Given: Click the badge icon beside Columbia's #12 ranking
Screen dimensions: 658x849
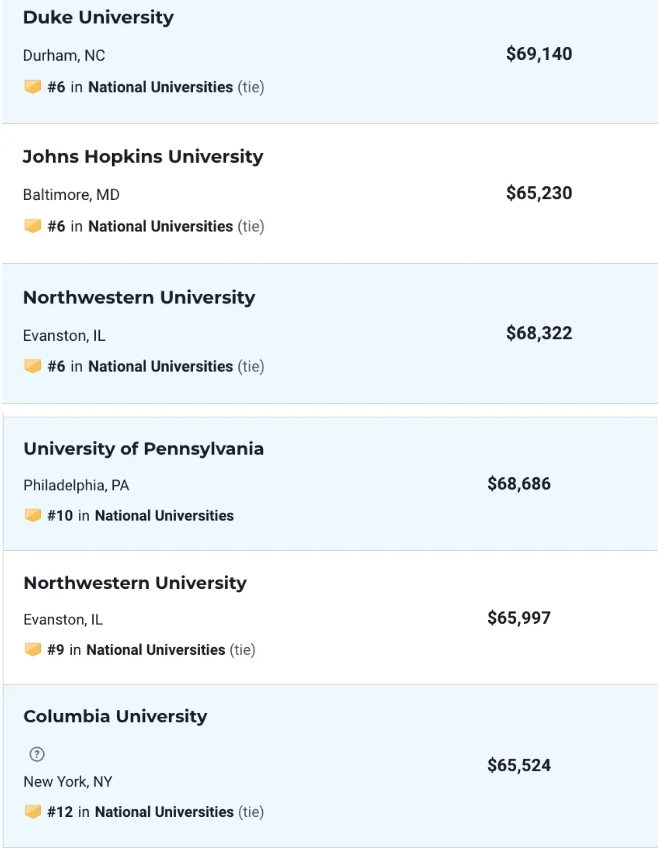Looking at the screenshot, I should coord(33,812).
